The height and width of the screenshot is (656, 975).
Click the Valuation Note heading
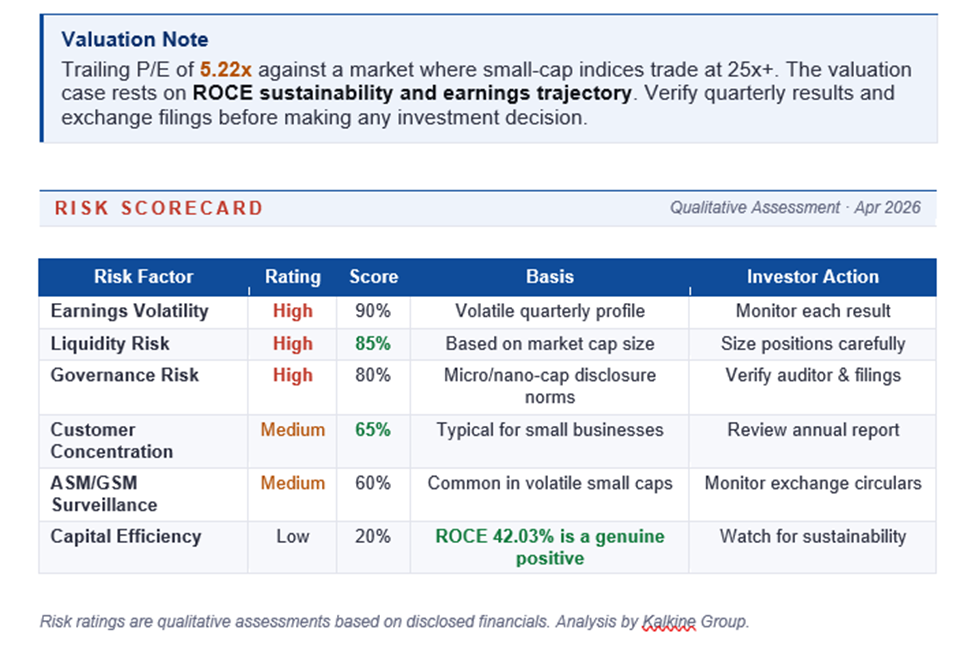click(x=134, y=40)
